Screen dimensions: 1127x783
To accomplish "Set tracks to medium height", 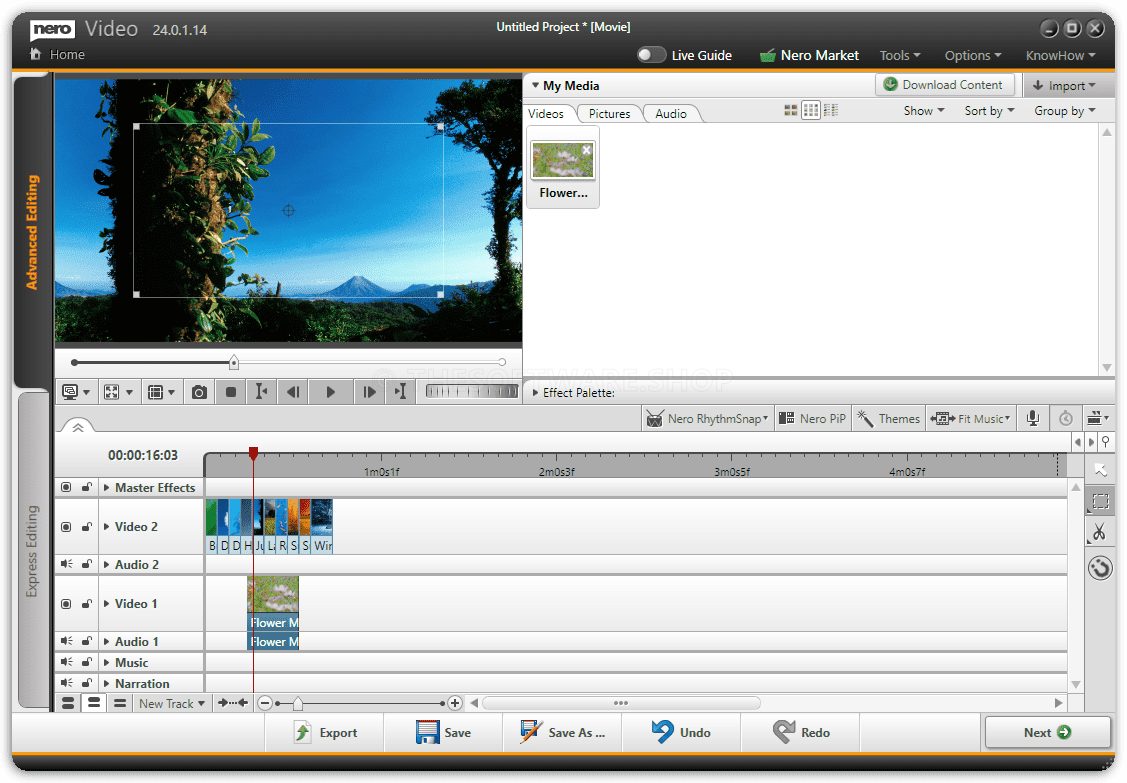I will 93,703.
